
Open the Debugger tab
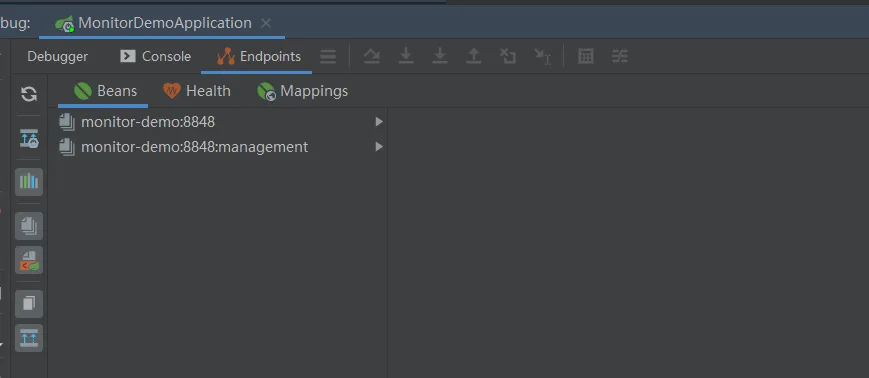click(58, 57)
